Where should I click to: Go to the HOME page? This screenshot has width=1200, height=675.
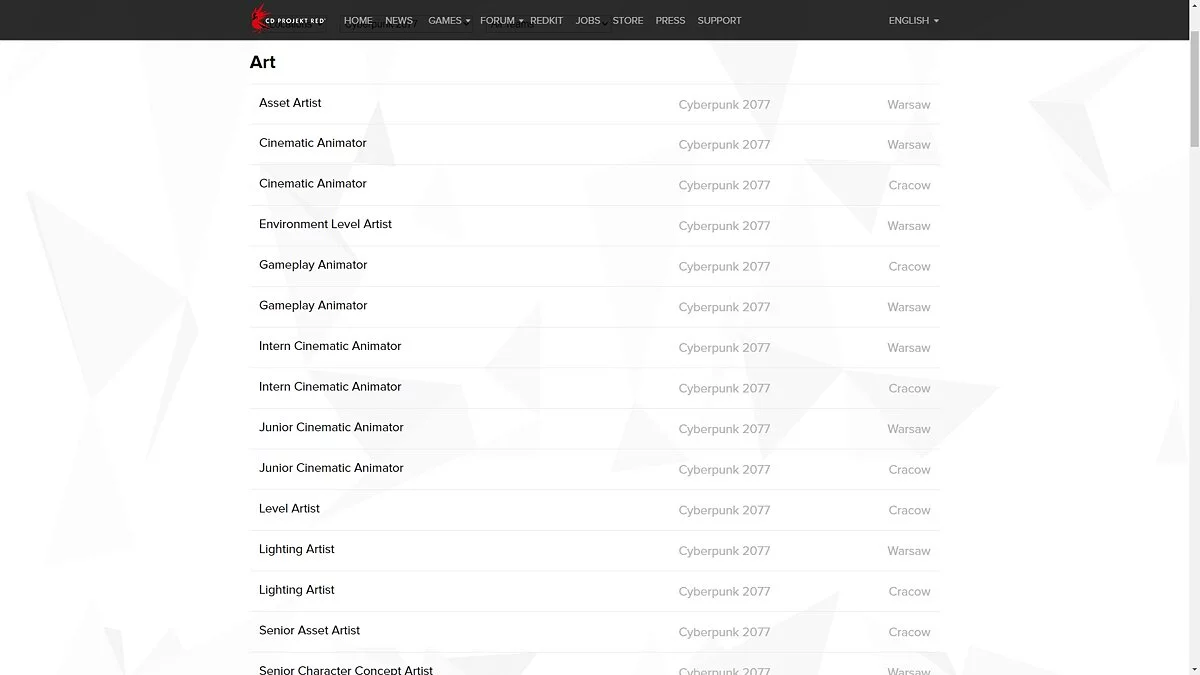click(358, 20)
